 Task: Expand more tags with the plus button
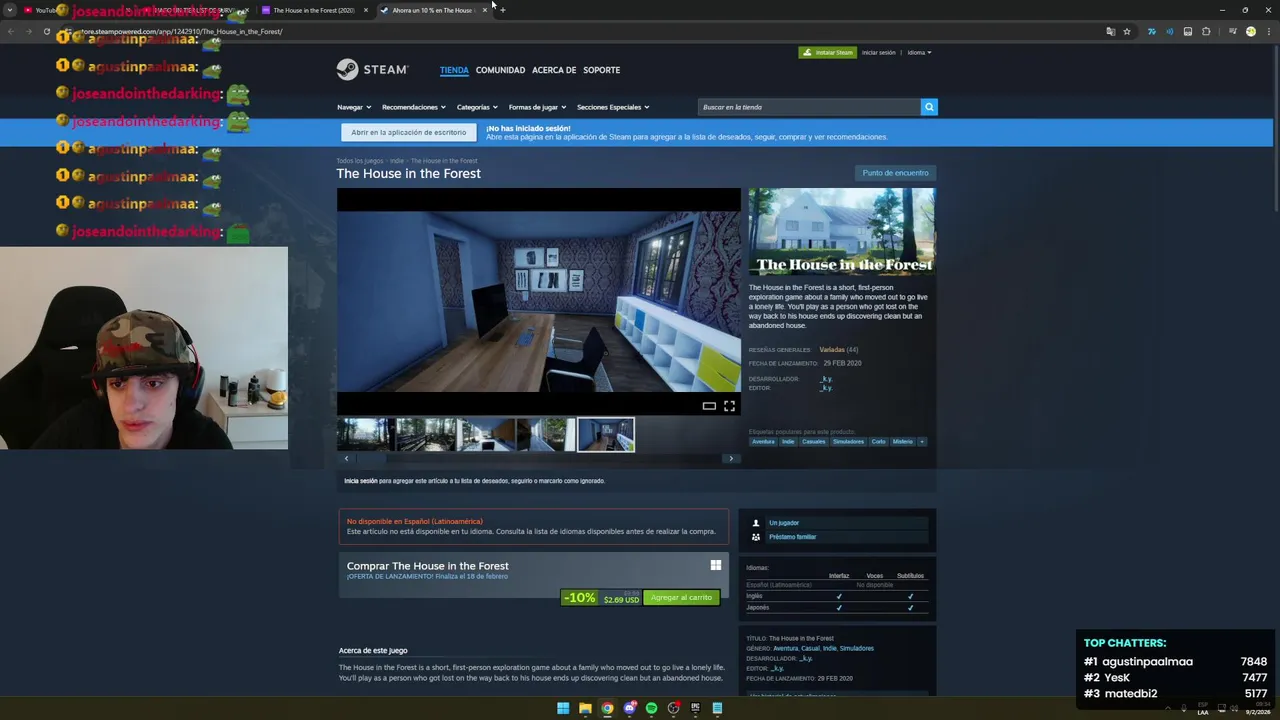click(921, 441)
